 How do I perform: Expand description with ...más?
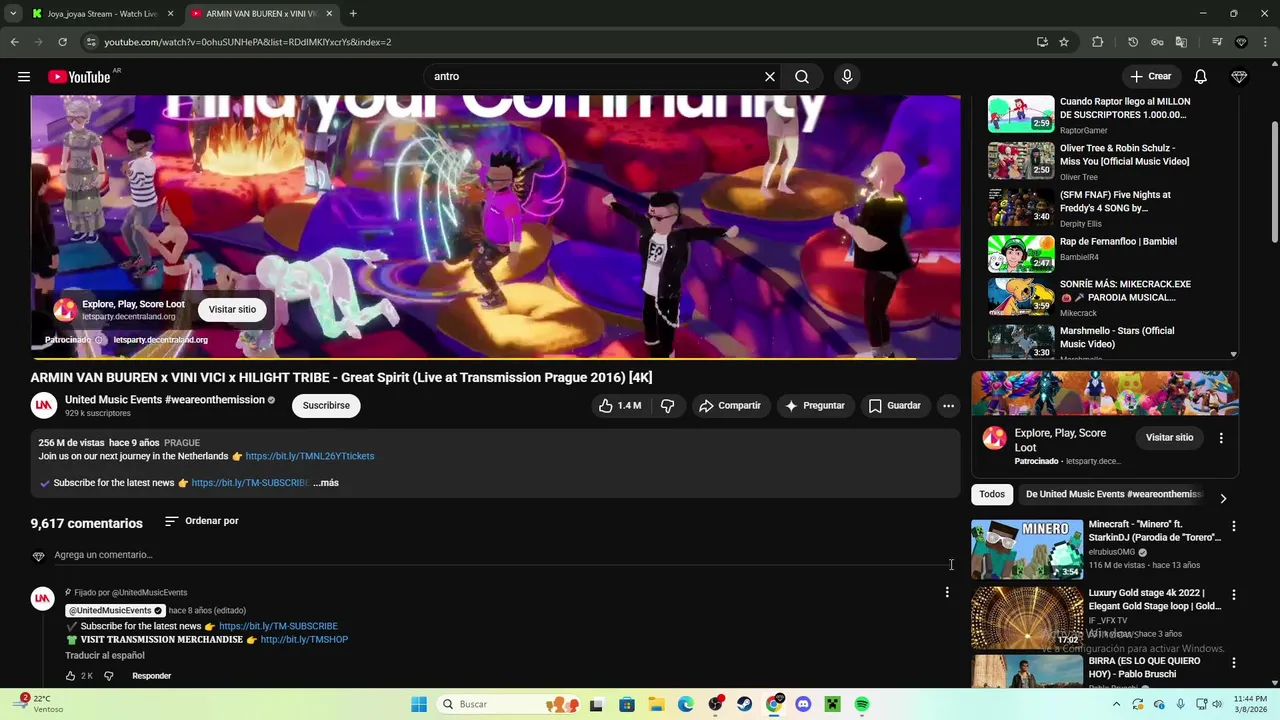326,483
